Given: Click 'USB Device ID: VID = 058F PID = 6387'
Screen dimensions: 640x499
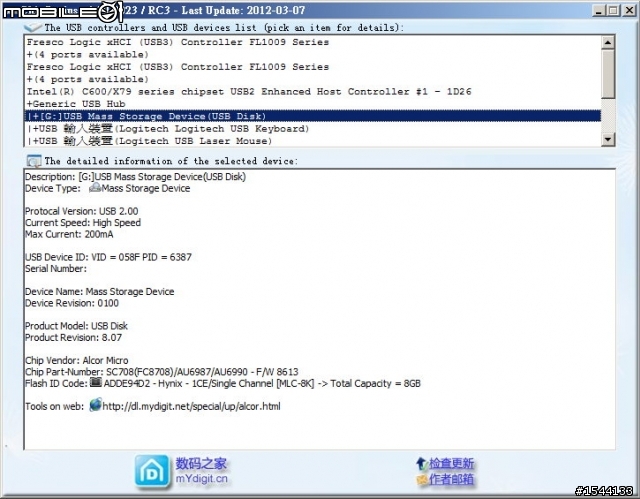Looking at the screenshot, I should 108,257.
